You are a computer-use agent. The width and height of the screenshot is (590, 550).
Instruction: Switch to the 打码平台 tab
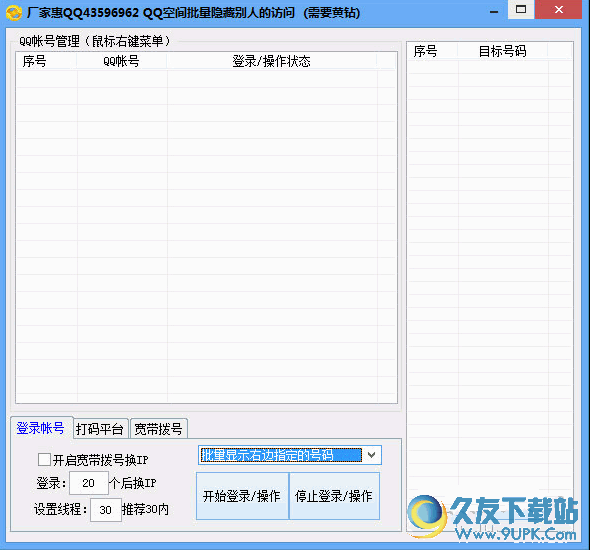[100, 429]
